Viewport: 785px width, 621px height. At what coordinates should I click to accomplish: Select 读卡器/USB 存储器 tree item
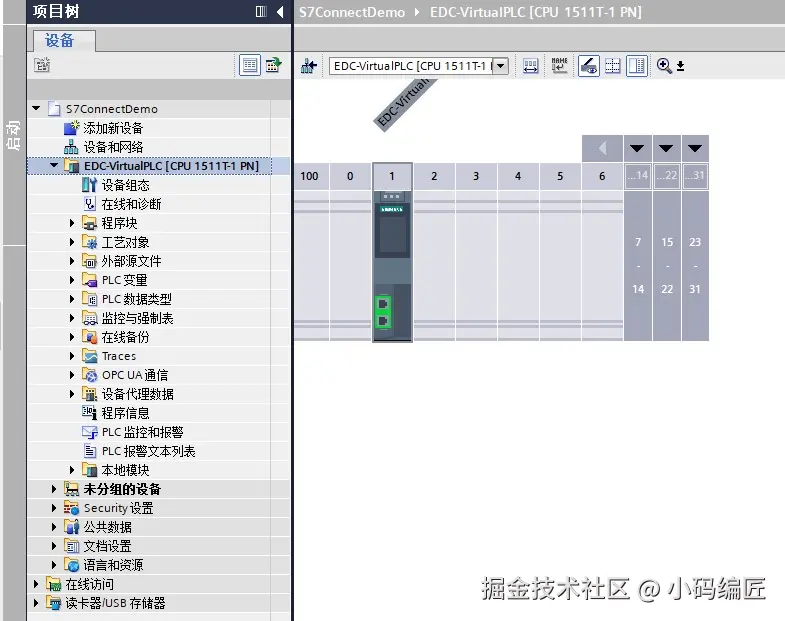click(x=115, y=603)
